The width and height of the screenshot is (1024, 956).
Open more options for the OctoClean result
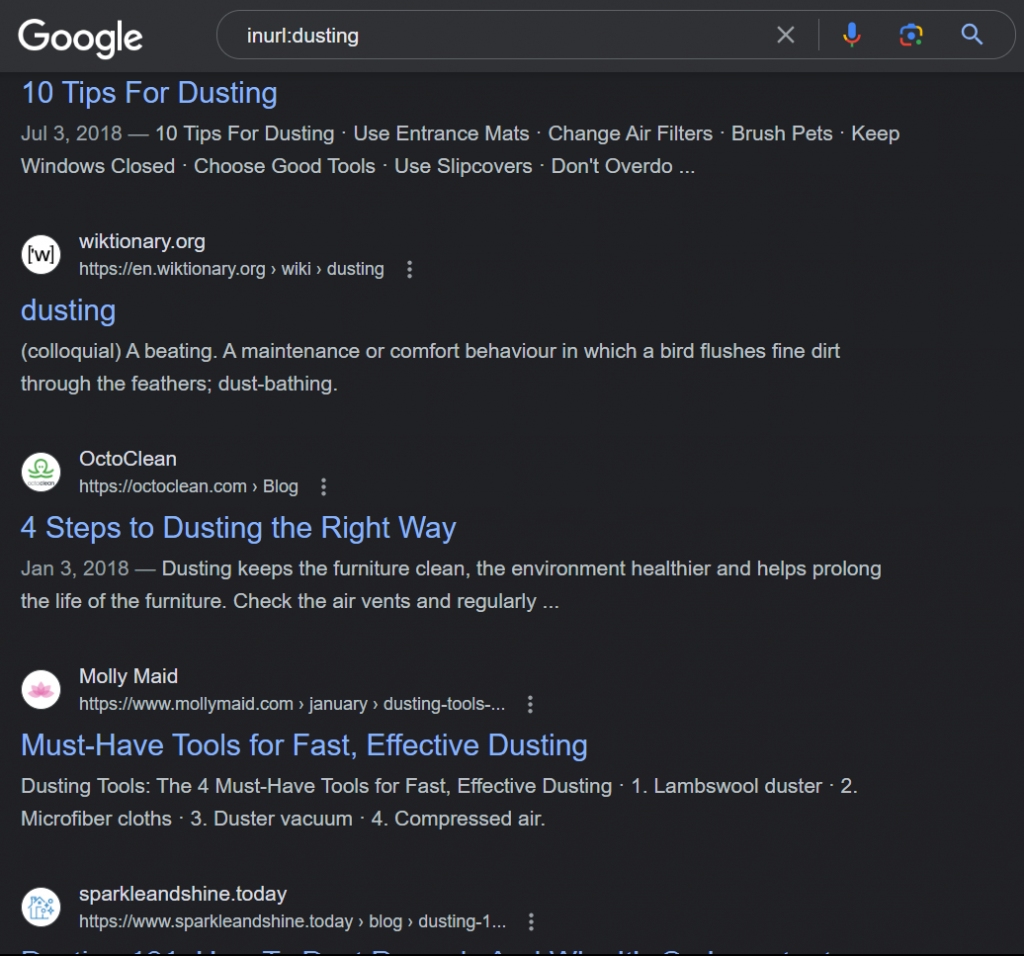coord(324,486)
